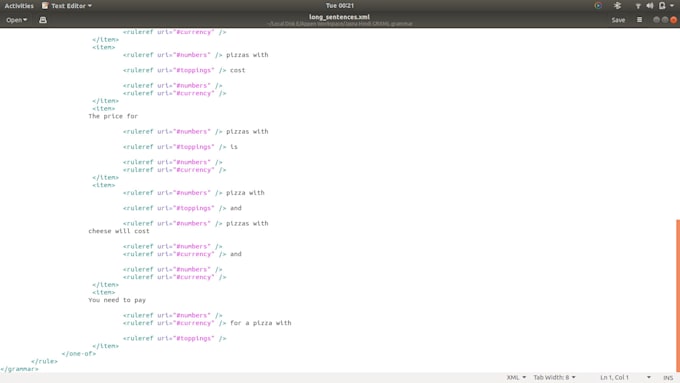This screenshot has height=383, width=680.
Task: Click the toppings ruleref line followed by 'and'
Action: coord(182,208)
